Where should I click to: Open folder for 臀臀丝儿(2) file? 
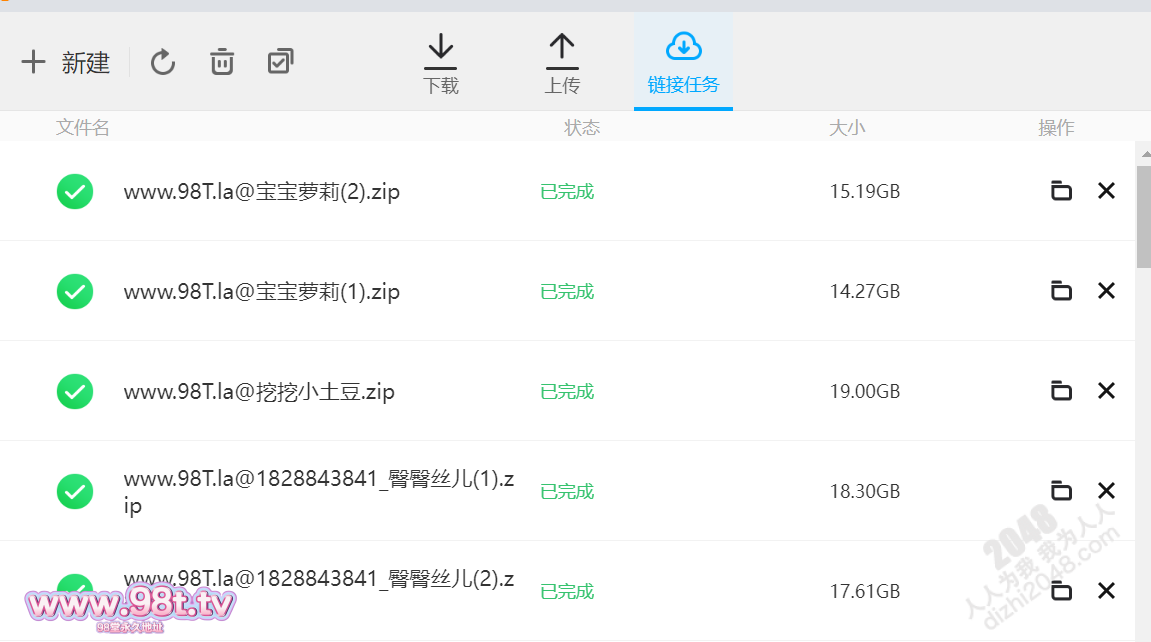pyautogui.click(x=1061, y=591)
